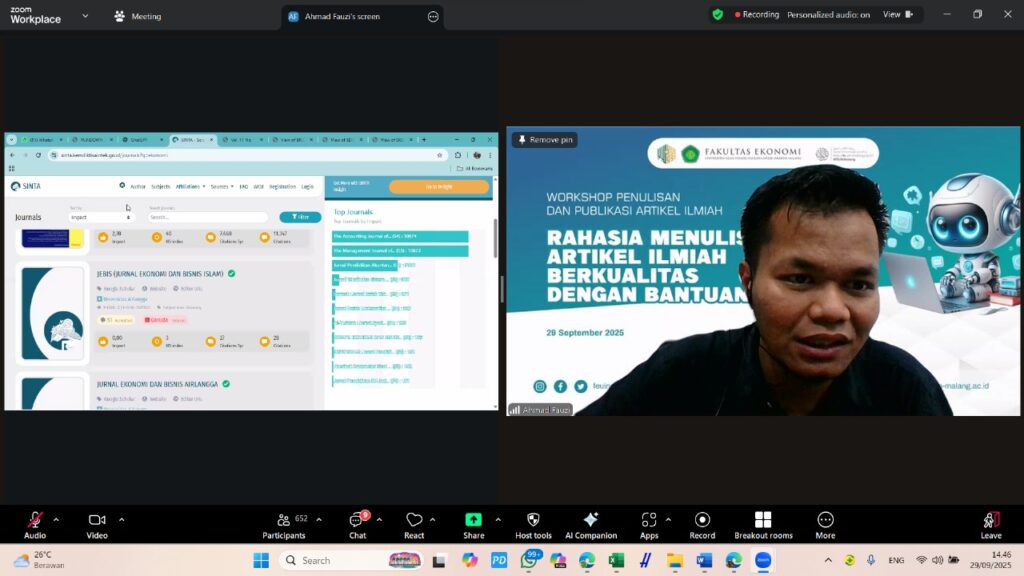Switch to the Meeting tab
Viewport: 1024px width, 576px height.
coord(138,16)
